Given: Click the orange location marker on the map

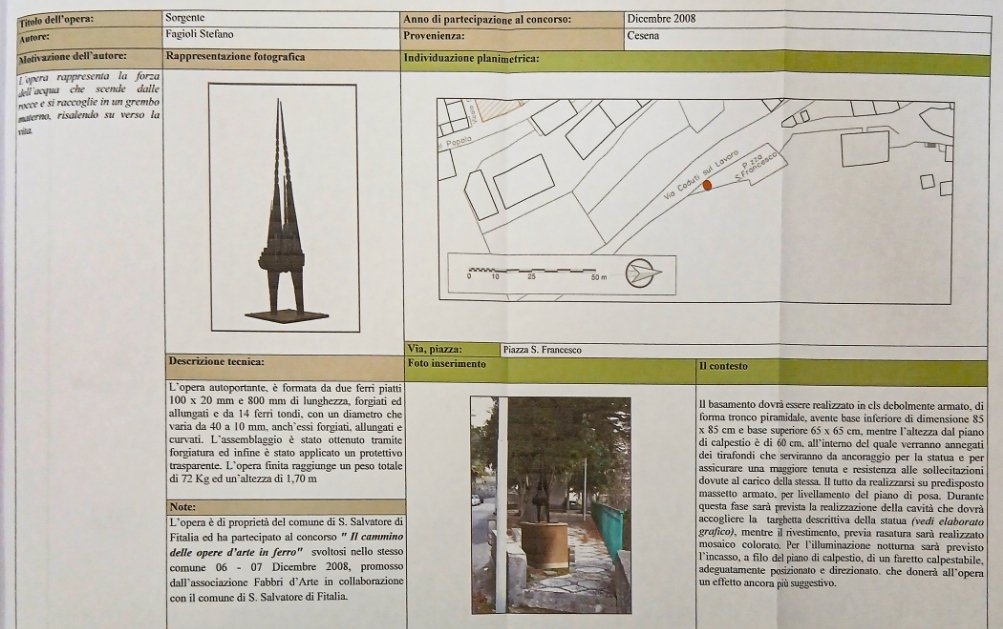Looking at the screenshot, I should pyautogui.click(x=707, y=184).
